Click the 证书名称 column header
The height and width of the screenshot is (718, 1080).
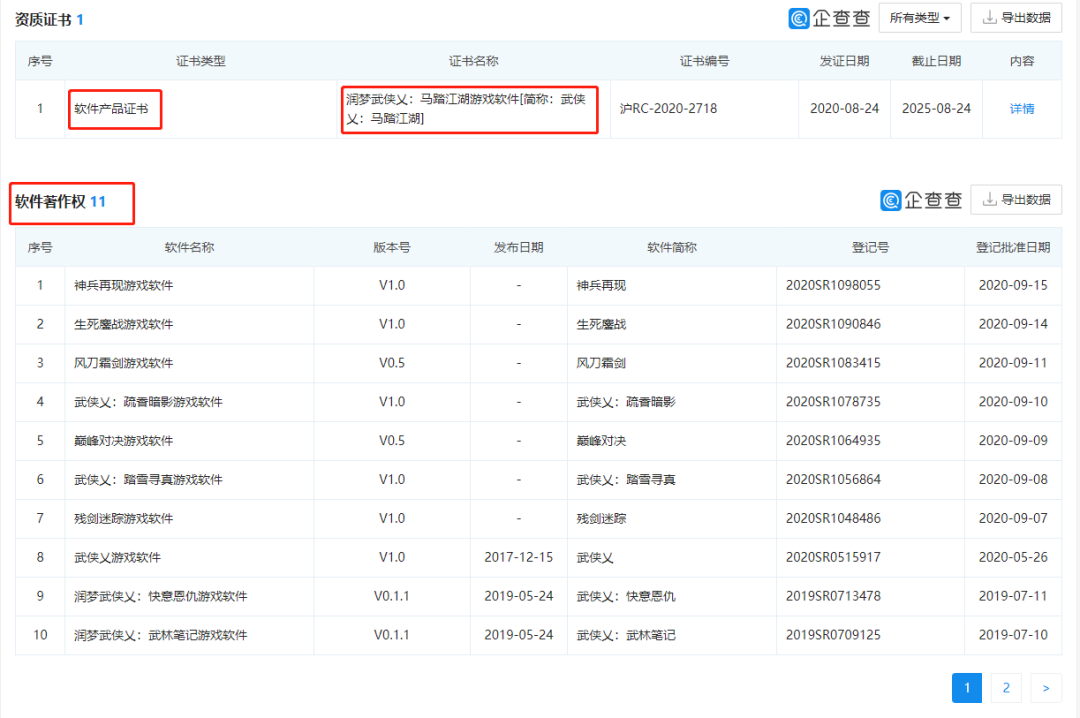473,61
